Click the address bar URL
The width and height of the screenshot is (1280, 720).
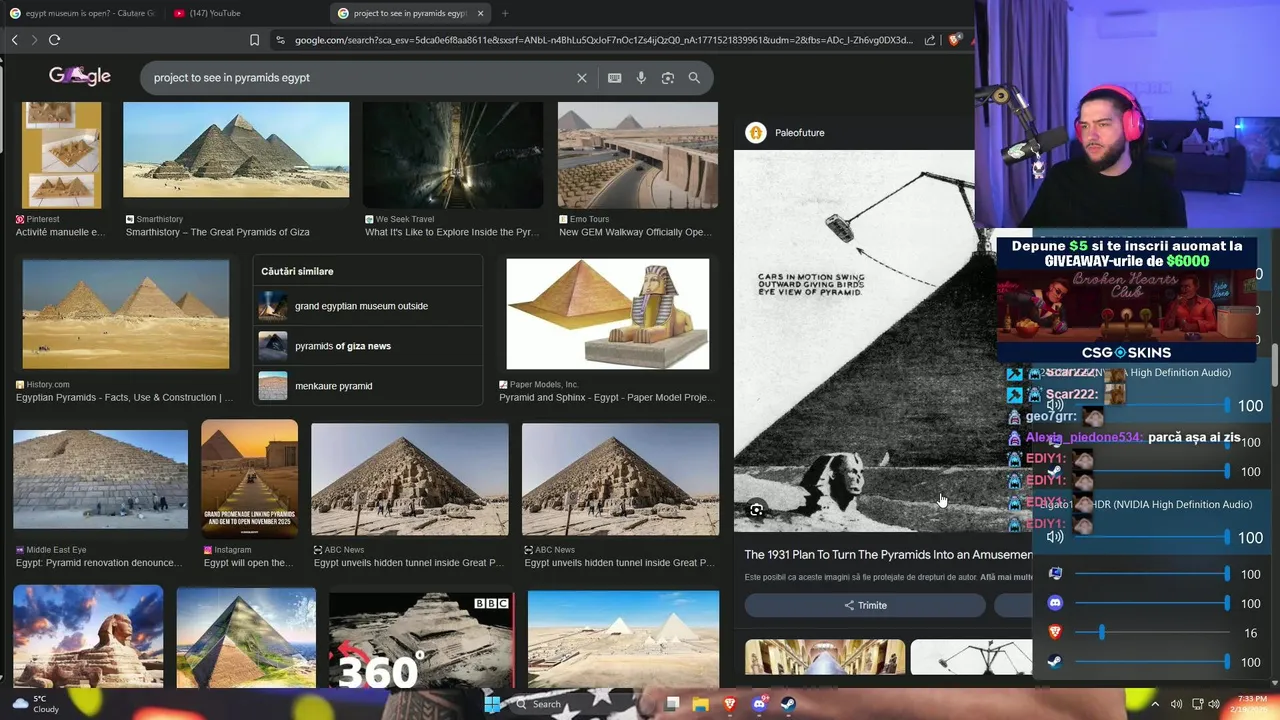pyautogui.click(x=604, y=40)
